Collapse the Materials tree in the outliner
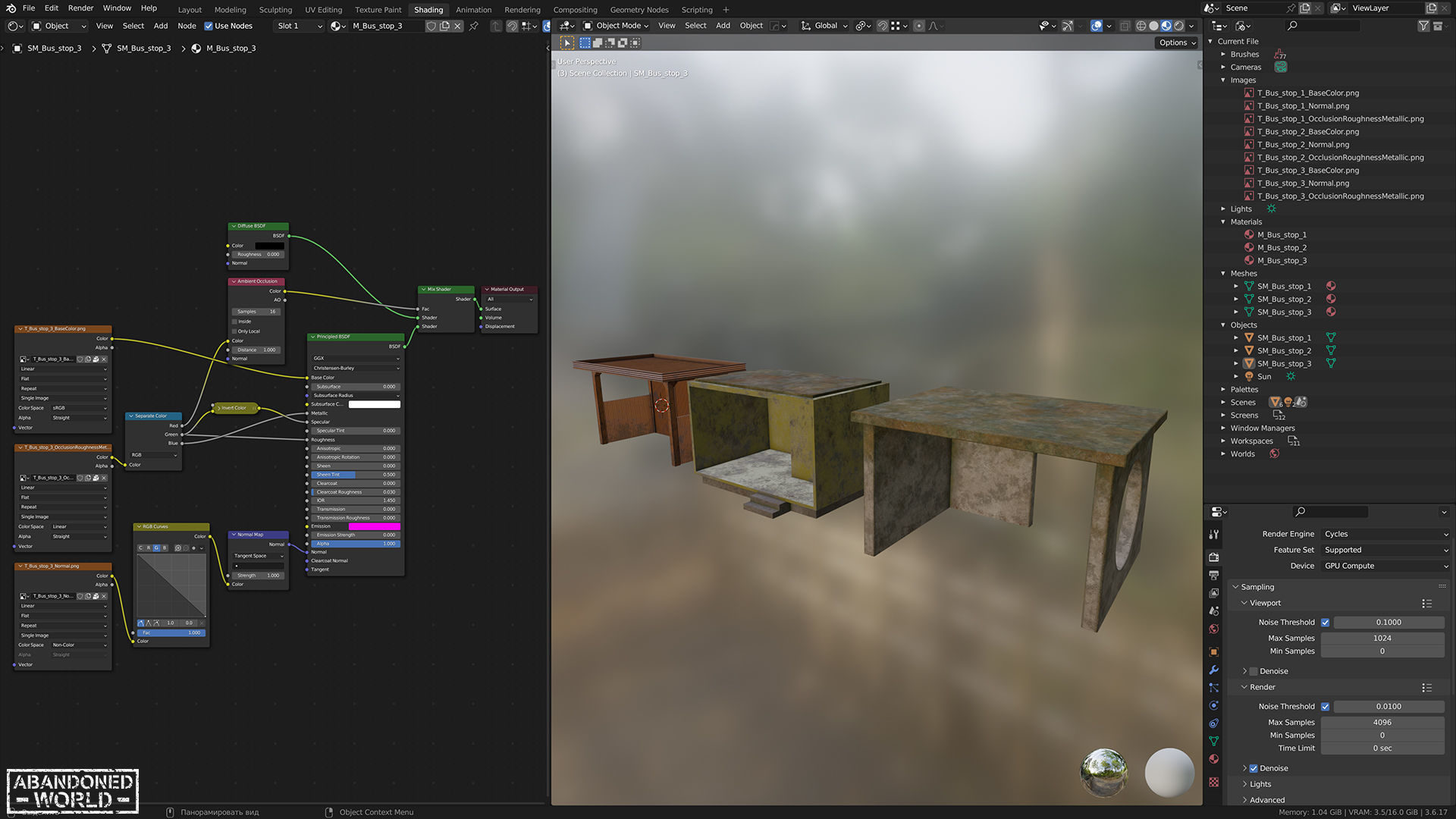The width and height of the screenshot is (1456, 819). click(x=1223, y=222)
